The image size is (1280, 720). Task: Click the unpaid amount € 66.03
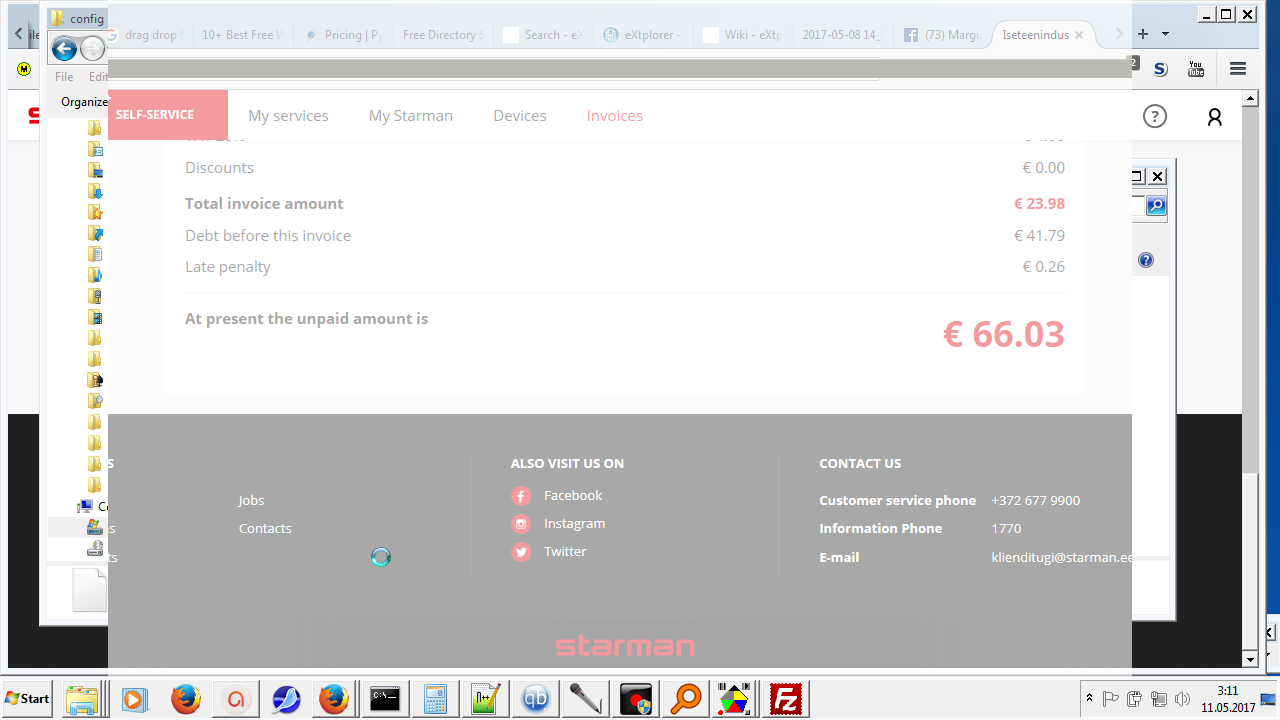click(x=1004, y=334)
